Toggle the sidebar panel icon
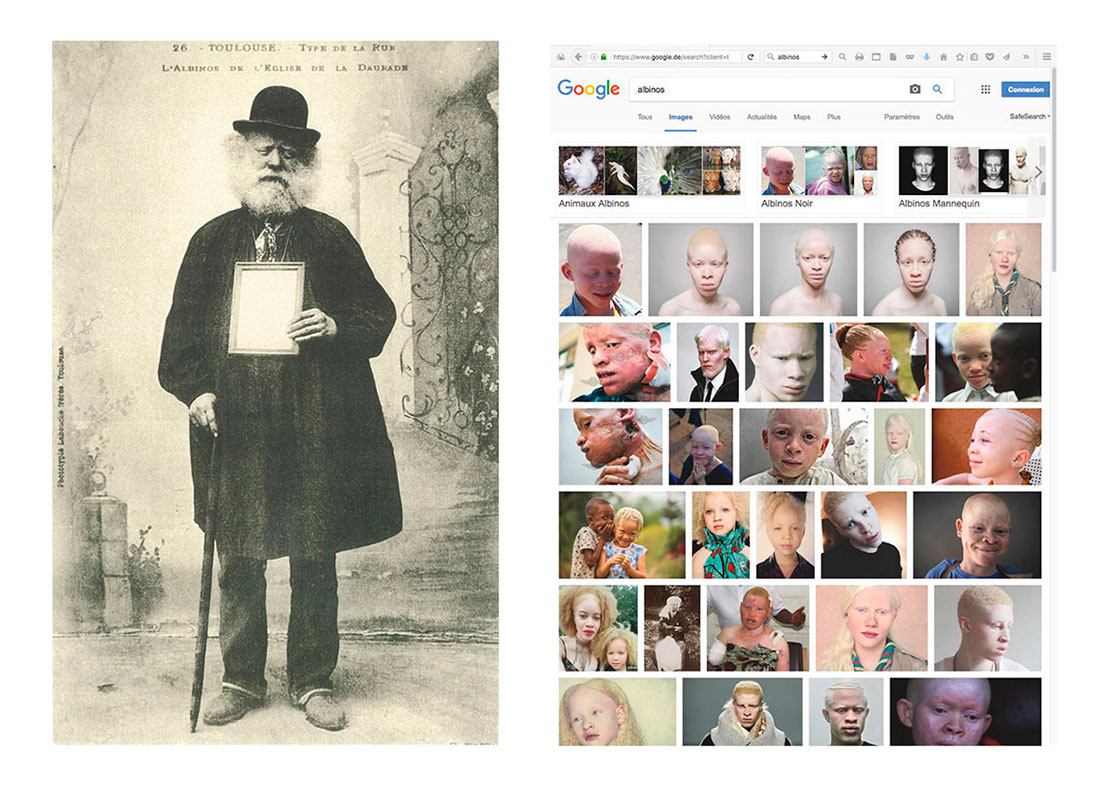This screenshot has height=790, width=1100. (876, 57)
